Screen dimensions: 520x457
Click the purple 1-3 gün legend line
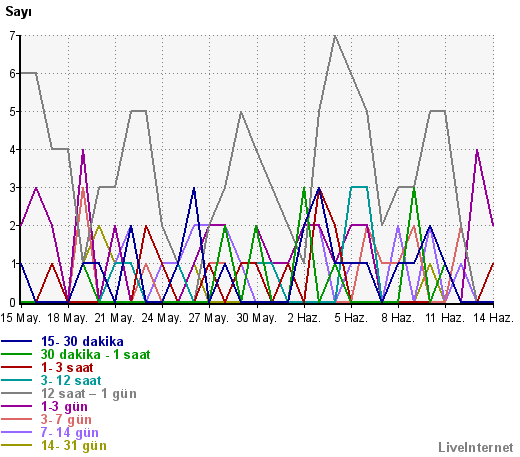tap(16, 406)
